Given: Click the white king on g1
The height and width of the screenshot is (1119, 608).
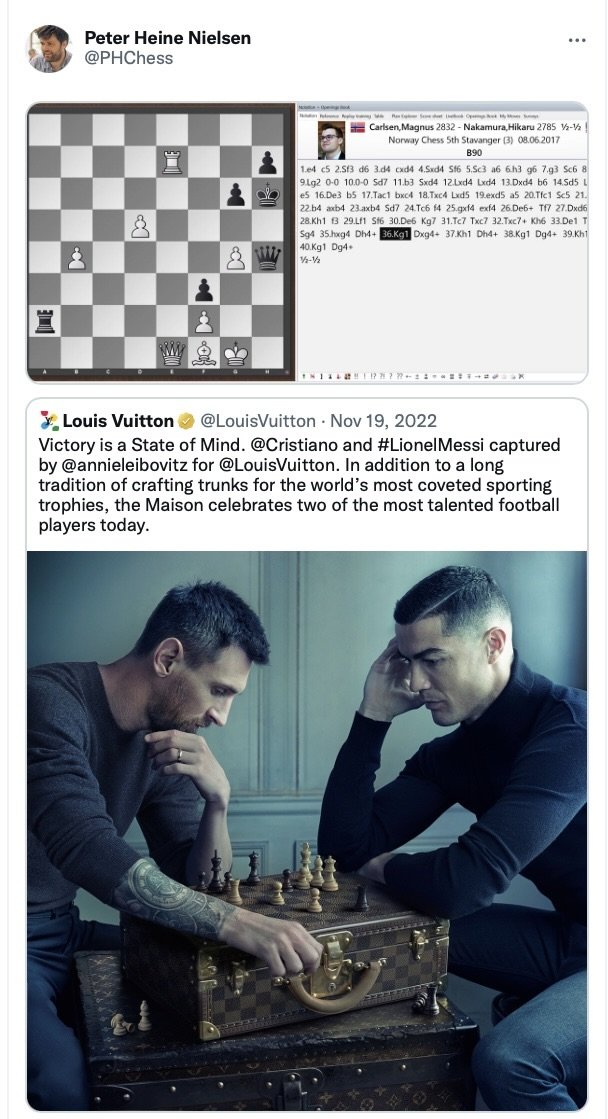Looking at the screenshot, I should (235, 353).
